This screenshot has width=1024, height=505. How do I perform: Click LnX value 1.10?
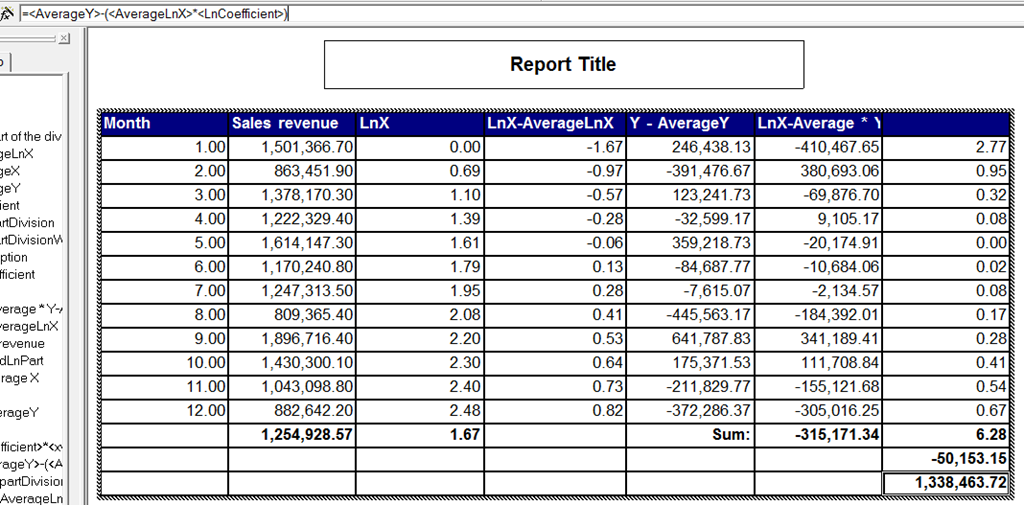pos(419,195)
